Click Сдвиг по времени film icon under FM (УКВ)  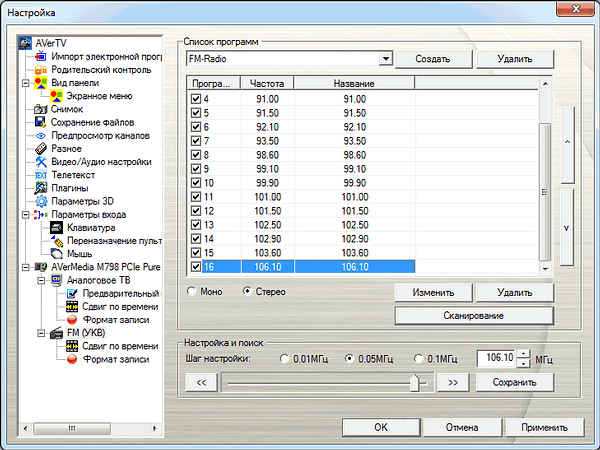(72, 346)
